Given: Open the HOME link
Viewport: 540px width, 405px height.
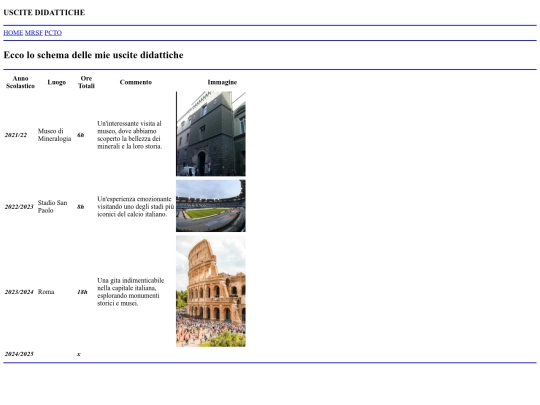Looking at the screenshot, I should [x=13, y=33].
